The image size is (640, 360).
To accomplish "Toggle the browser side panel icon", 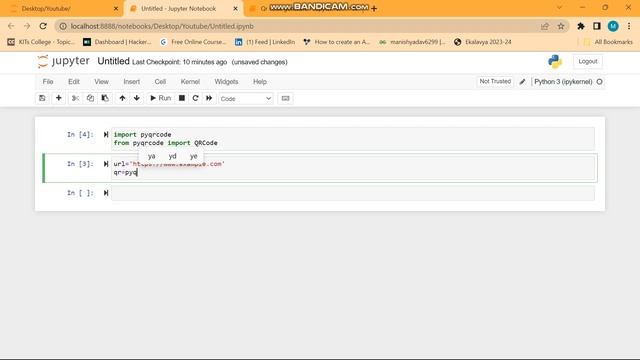I will coord(597,26).
